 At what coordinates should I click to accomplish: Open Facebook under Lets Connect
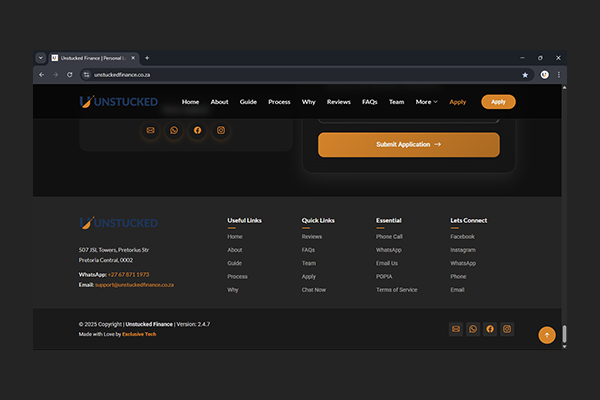click(462, 237)
